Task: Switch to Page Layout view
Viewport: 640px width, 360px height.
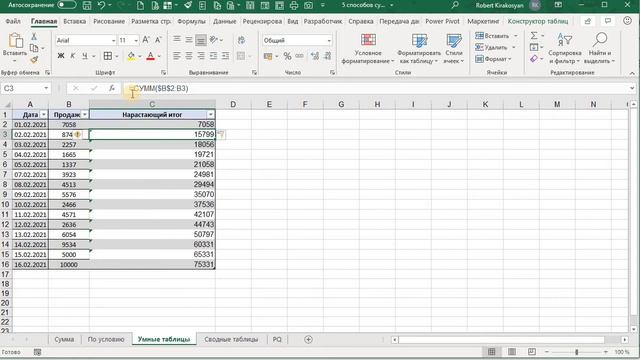Action: coord(512,352)
